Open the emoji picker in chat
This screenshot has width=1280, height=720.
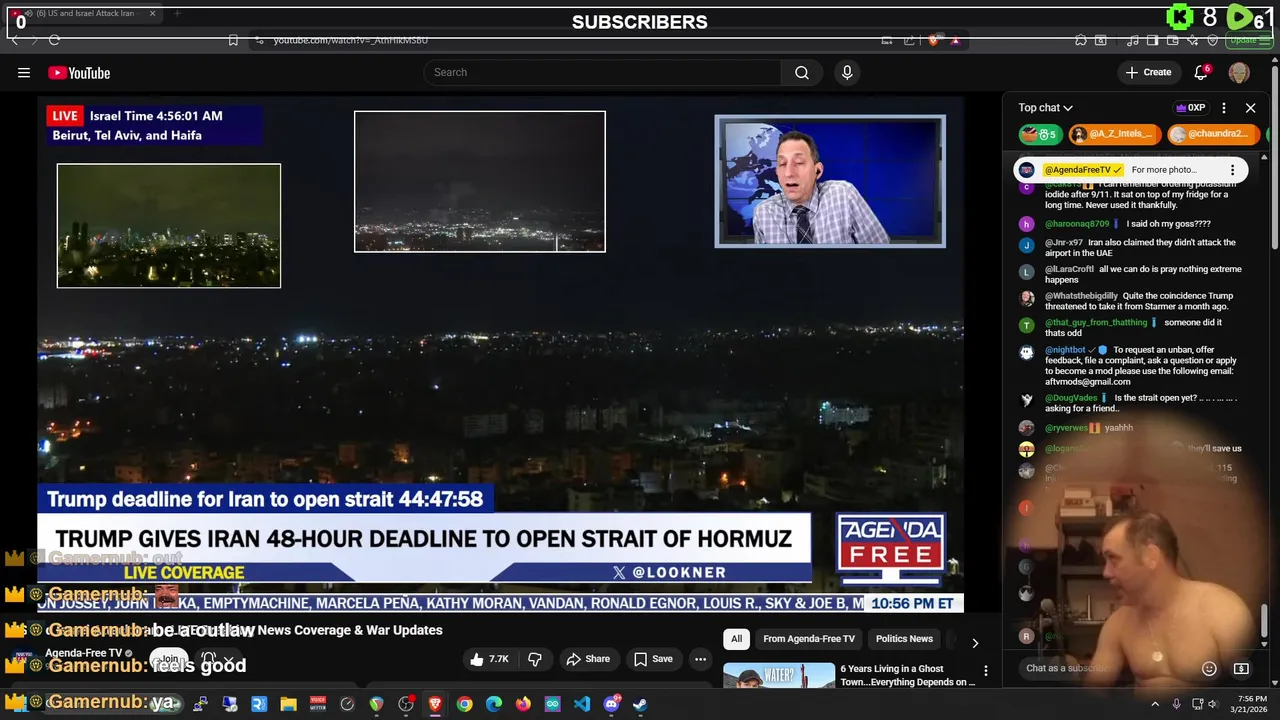pyautogui.click(x=1209, y=668)
